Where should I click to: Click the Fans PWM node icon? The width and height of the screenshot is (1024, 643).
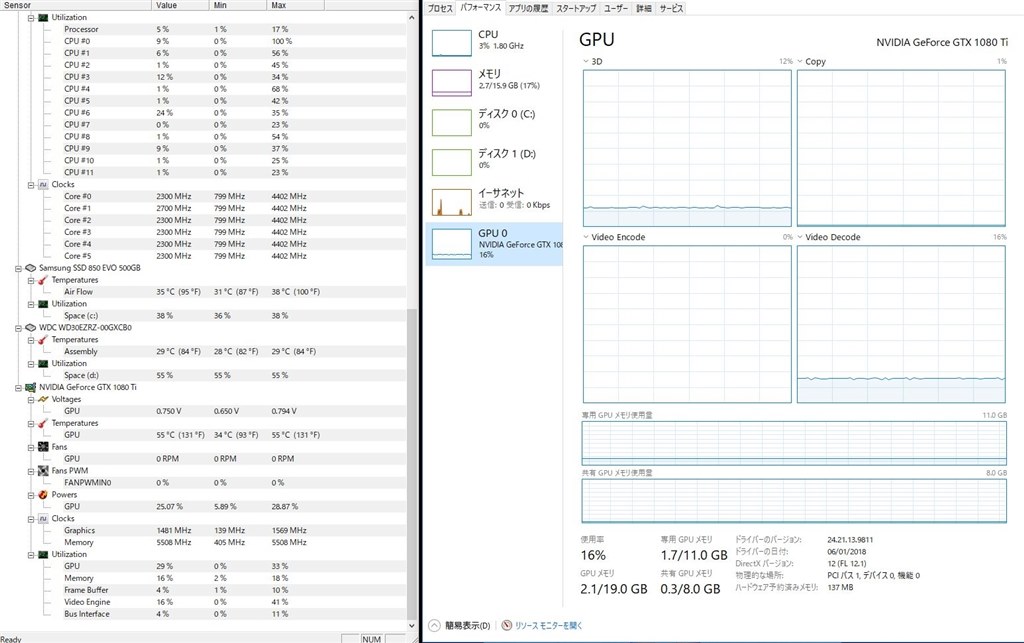(x=43, y=471)
